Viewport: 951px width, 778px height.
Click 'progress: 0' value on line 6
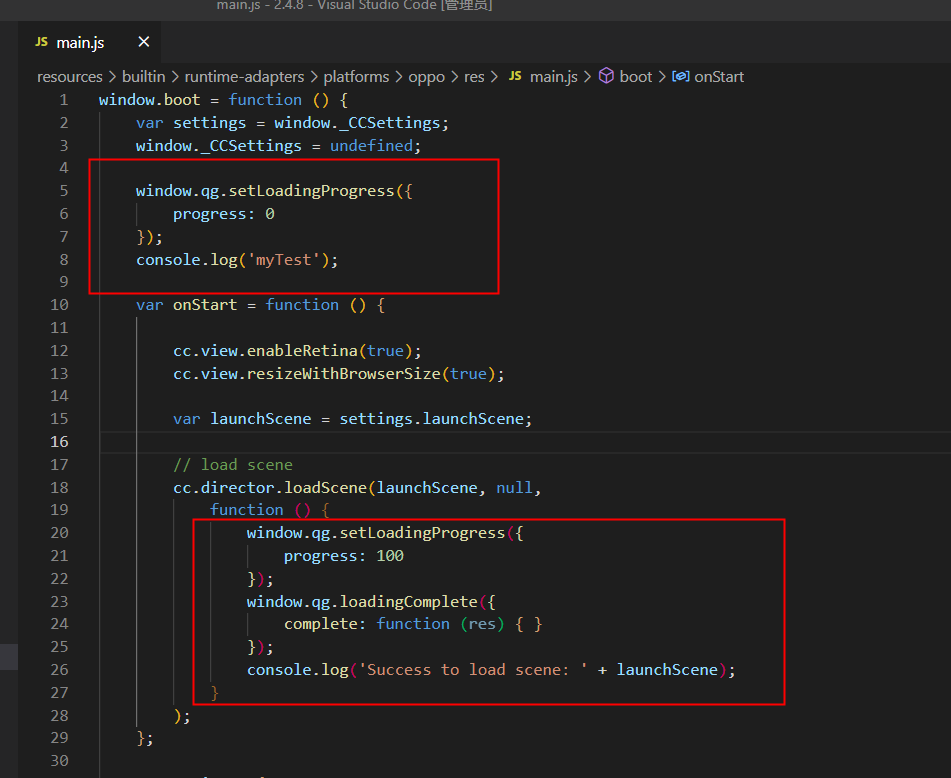[270, 214]
